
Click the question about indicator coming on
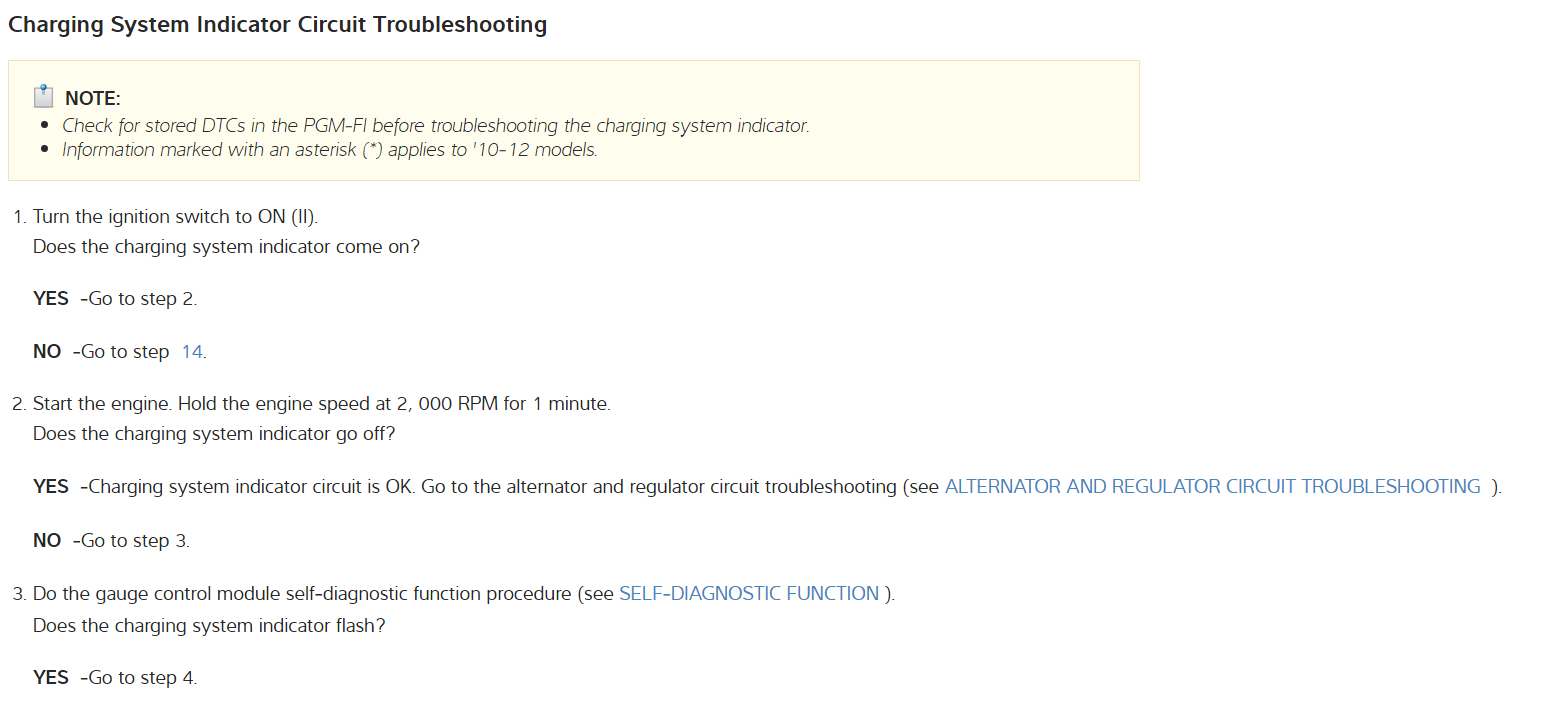point(226,246)
